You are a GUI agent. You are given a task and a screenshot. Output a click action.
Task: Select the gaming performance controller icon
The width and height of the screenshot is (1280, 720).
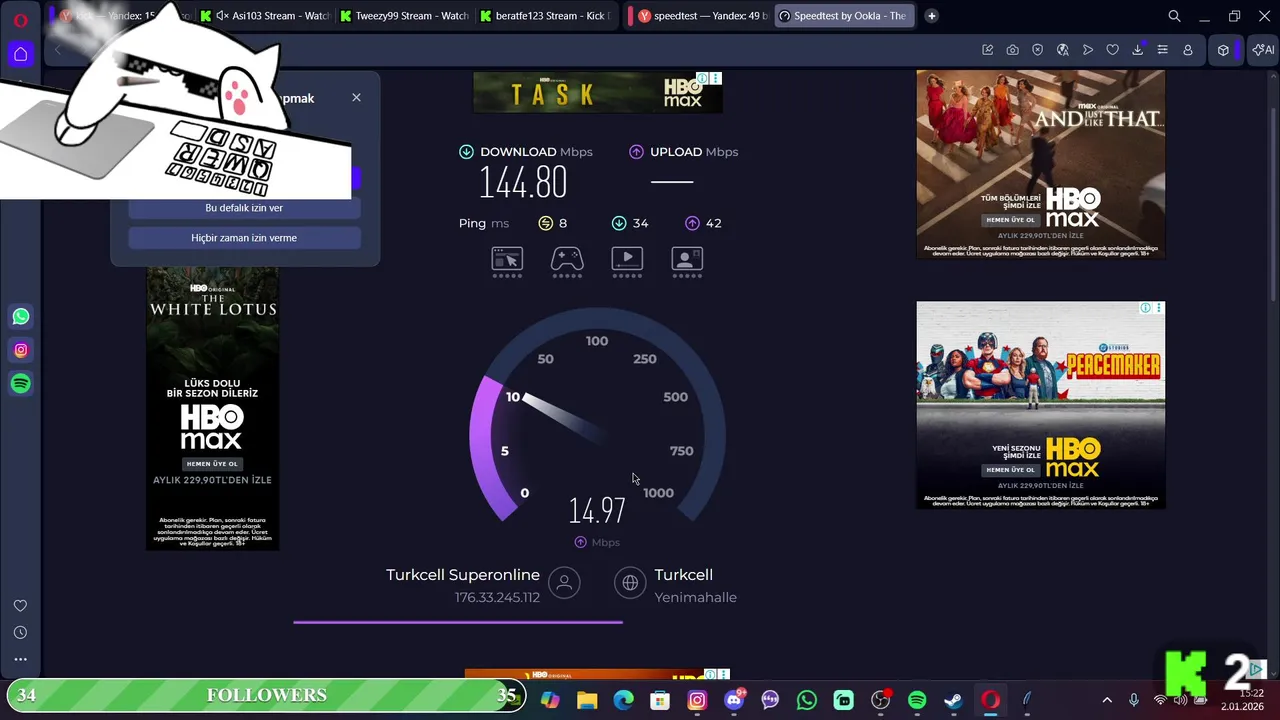click(x=567, y=260)
